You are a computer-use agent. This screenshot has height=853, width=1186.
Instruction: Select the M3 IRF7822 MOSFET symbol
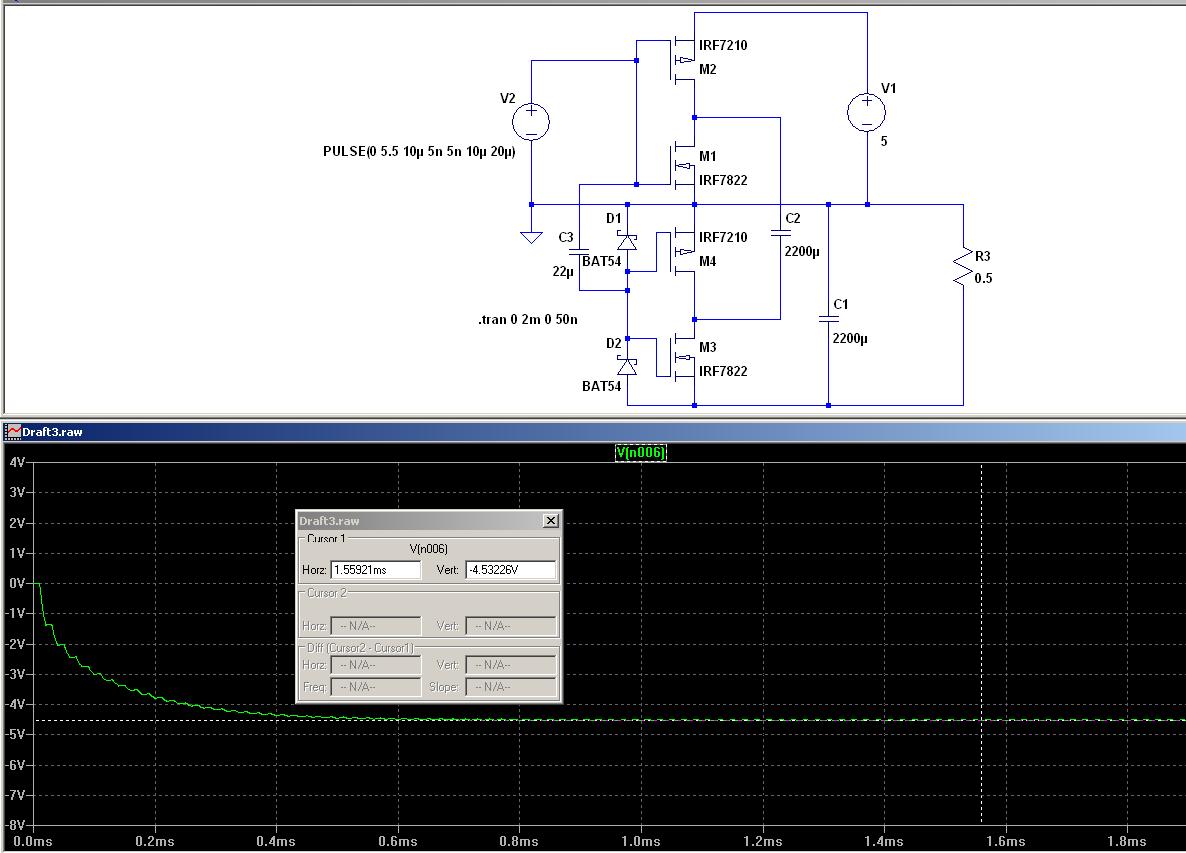681,359
